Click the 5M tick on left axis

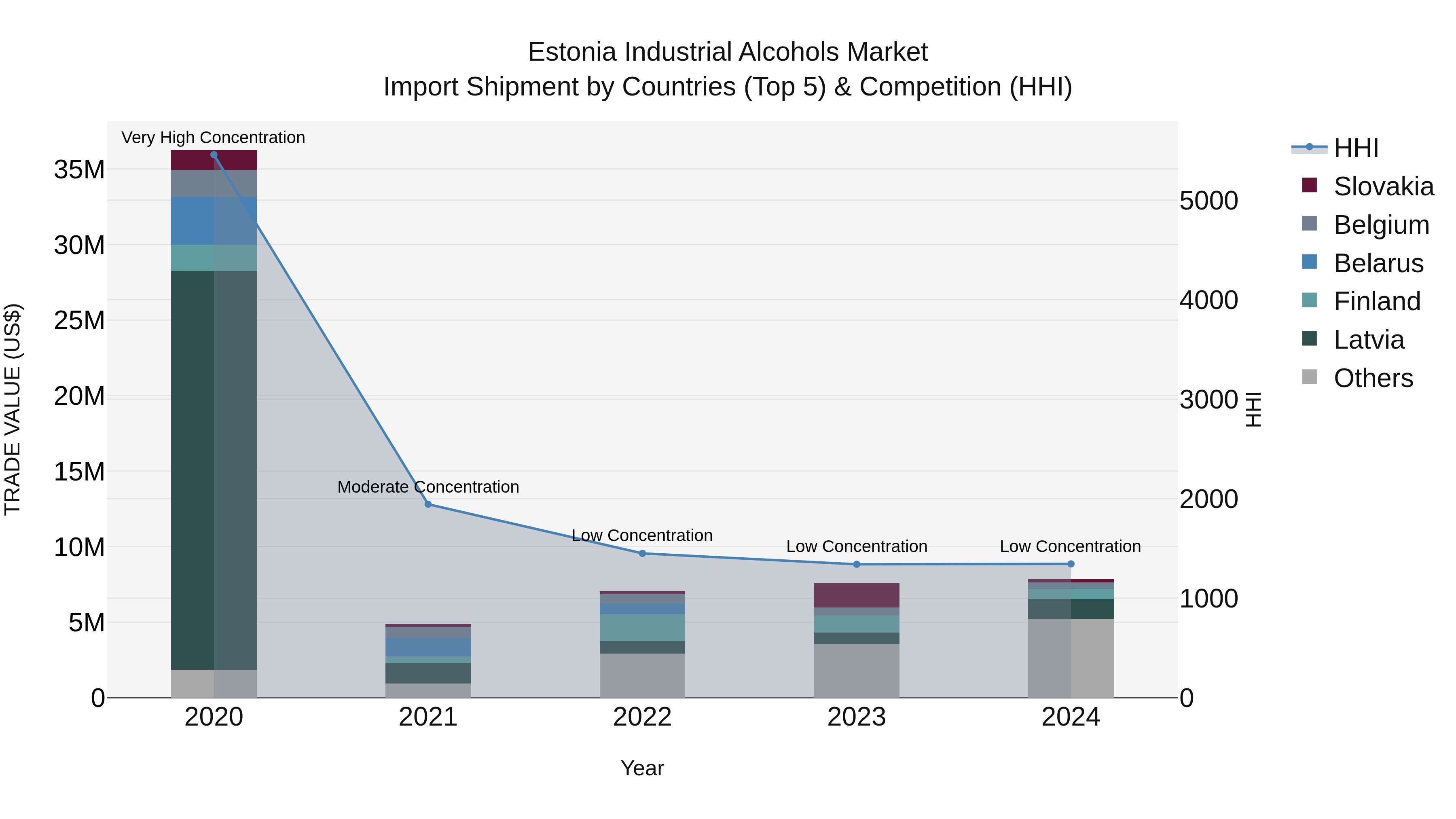tap(87, 623)
